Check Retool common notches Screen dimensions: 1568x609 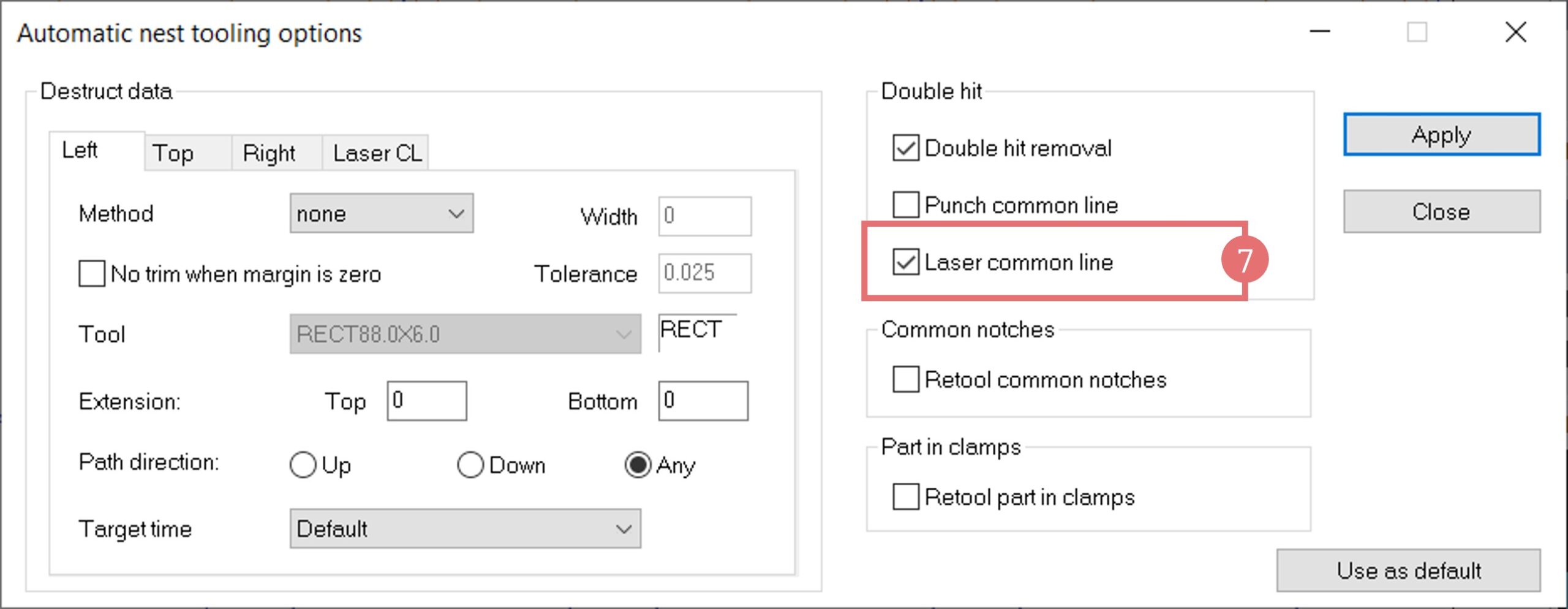point(905,380)
